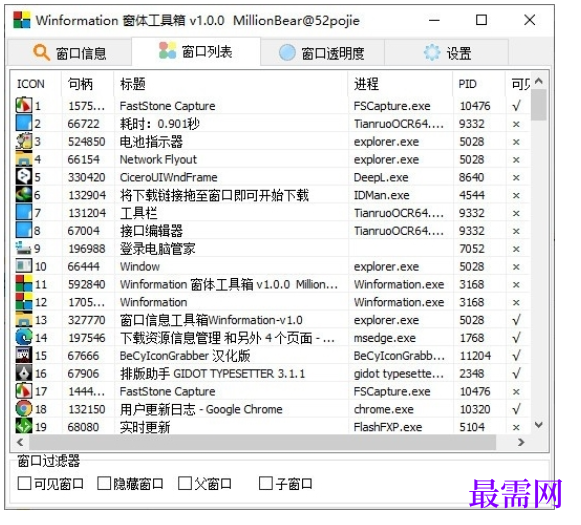This screenshot has height=525, width=581.
Task: Click the PID value 2348
Action: [472, 373]
